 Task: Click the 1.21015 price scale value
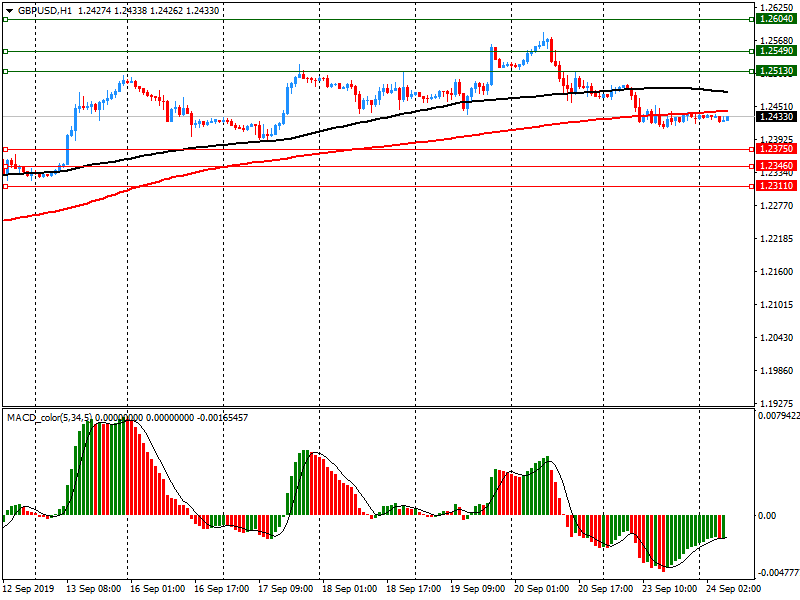(x=777, y=305)
